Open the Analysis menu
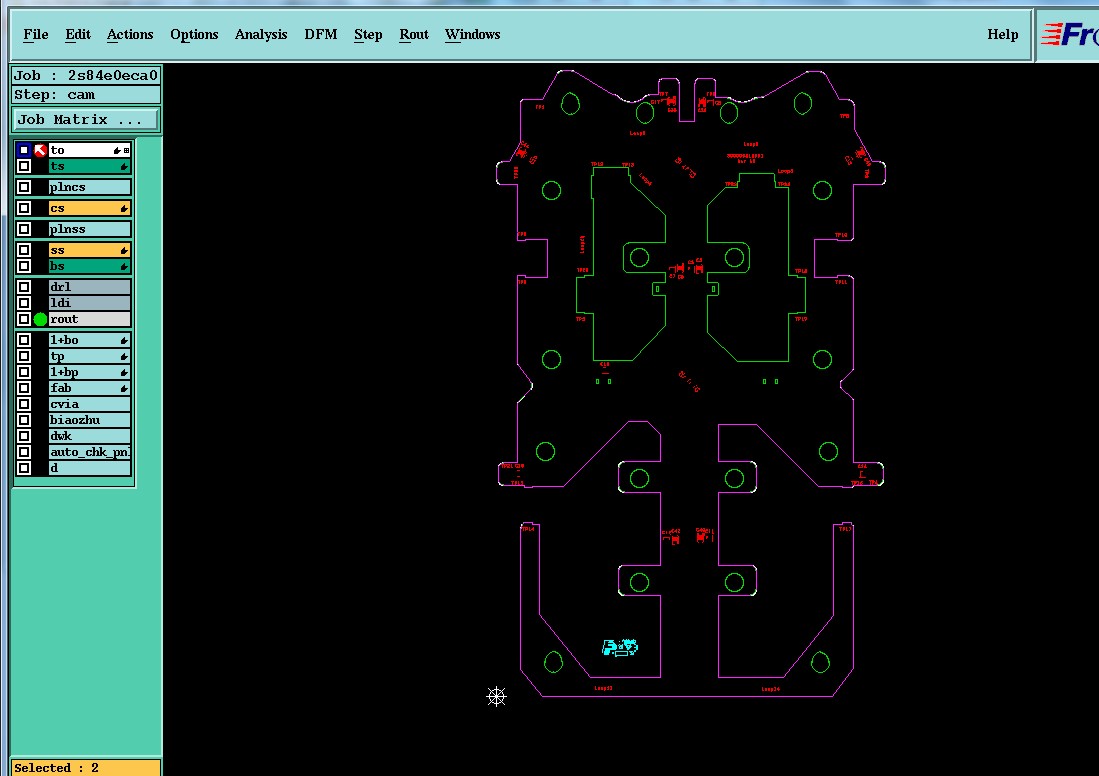1099x776 pixels. [x=261, y=34]
